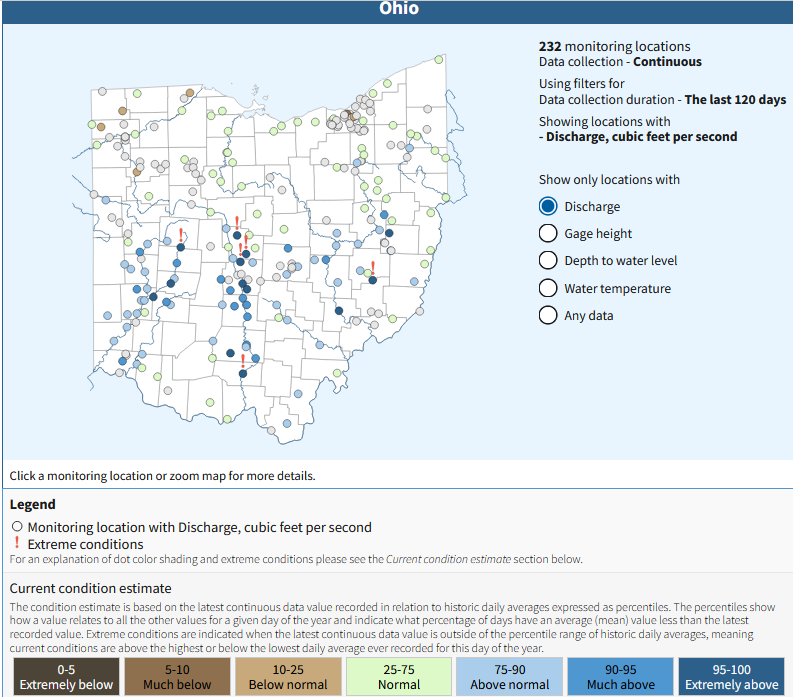This screenshot has height=697, width=793.
Task: Click 'Discharge, cubic feet per second' filter text
Action: pyautogui.click(x=641, y=137)
